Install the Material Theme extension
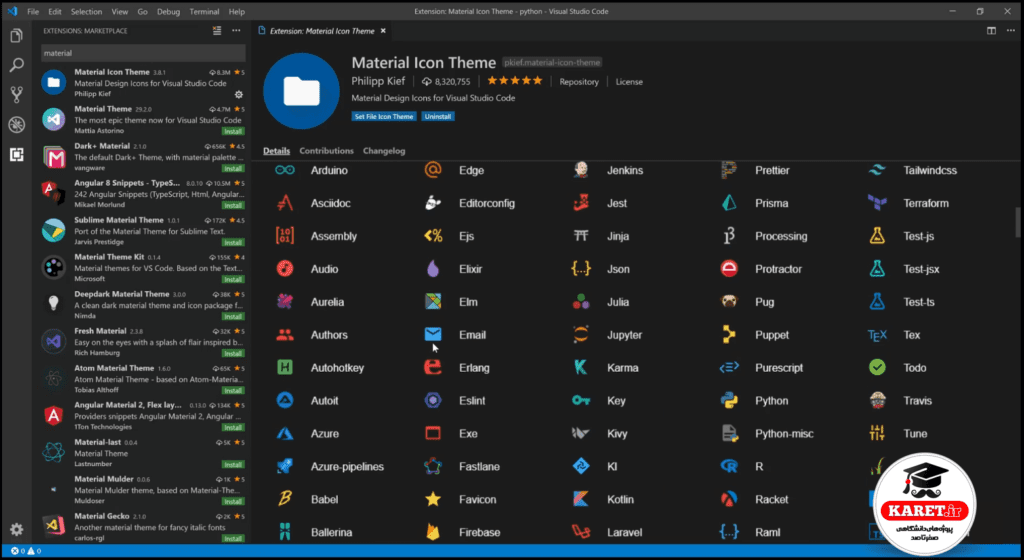This screenshot has height=560, width=1024. [232, 131]
